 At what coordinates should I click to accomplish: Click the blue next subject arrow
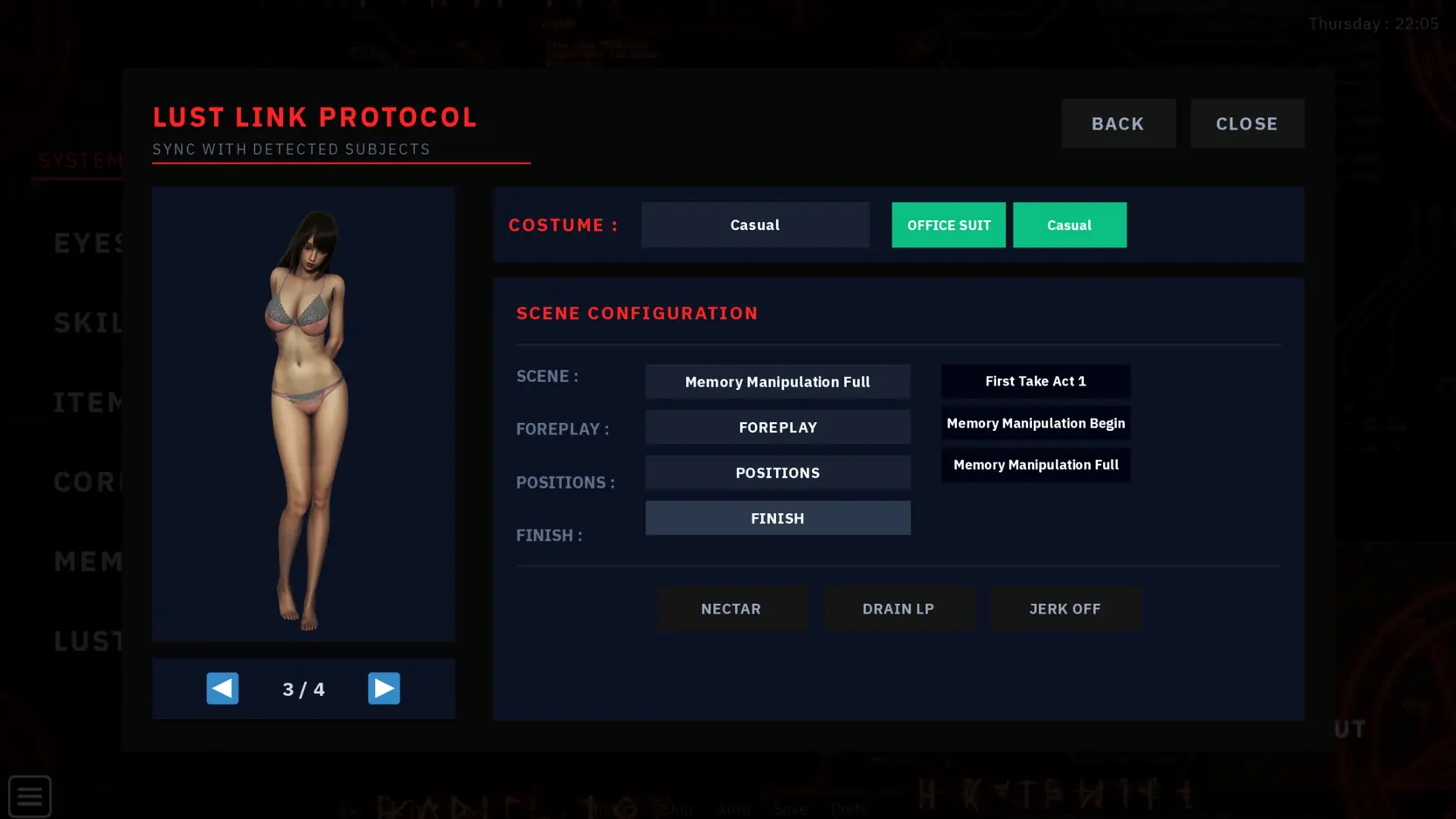[x=384, y=688]
